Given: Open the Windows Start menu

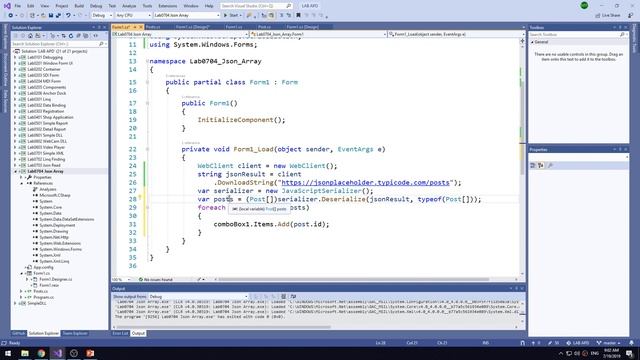Looking at the screenshot, I should [8, 353].
